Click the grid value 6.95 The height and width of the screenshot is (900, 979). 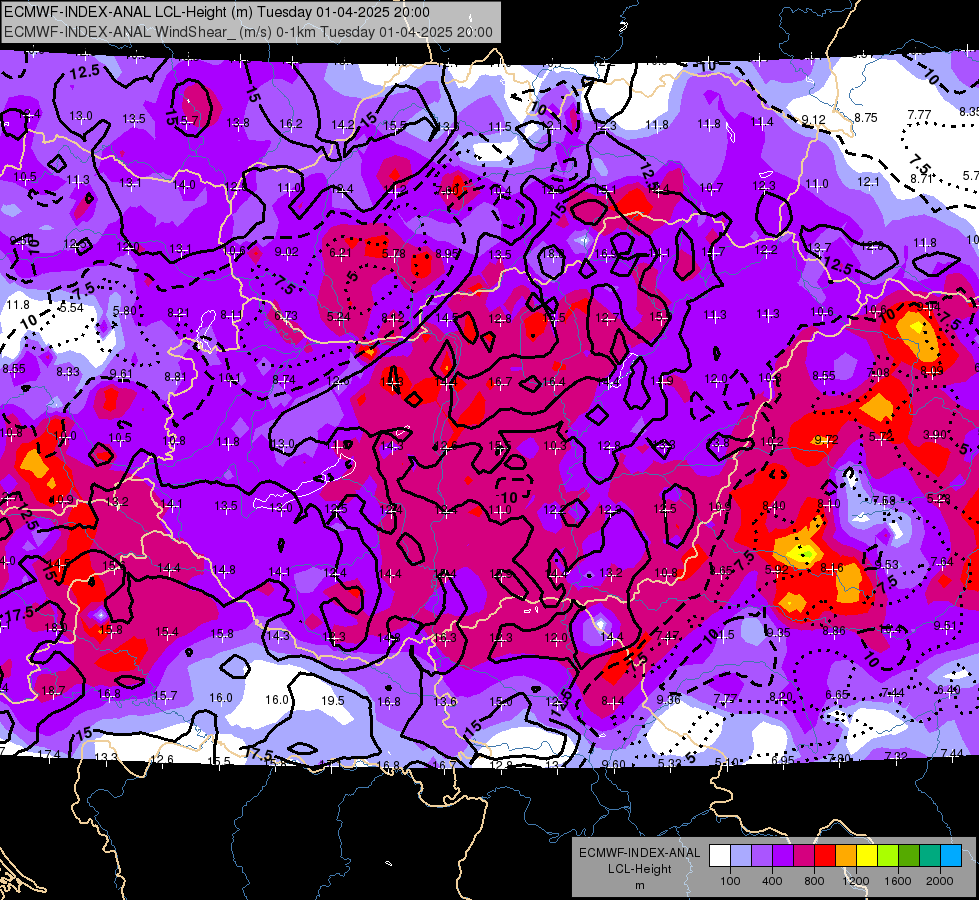[x=784, y=760]
